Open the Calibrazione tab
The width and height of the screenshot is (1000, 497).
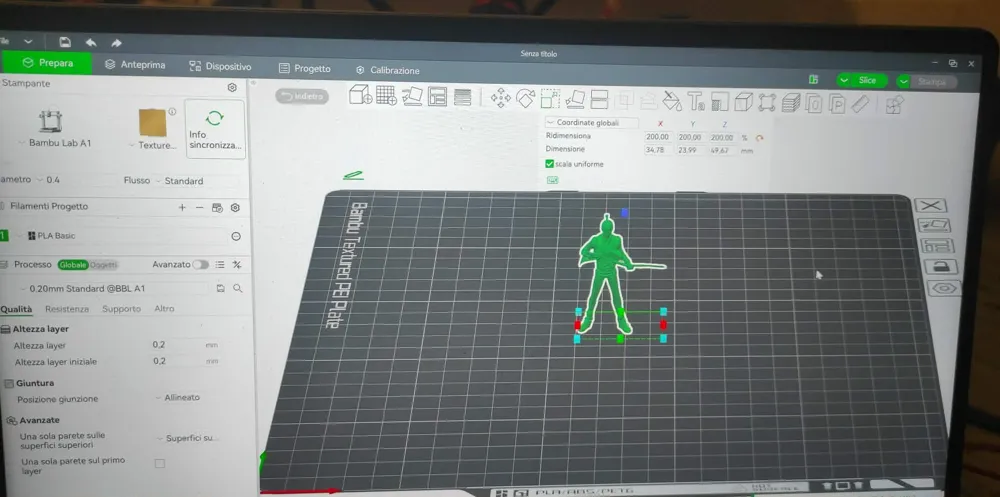(x=388, y=70)
